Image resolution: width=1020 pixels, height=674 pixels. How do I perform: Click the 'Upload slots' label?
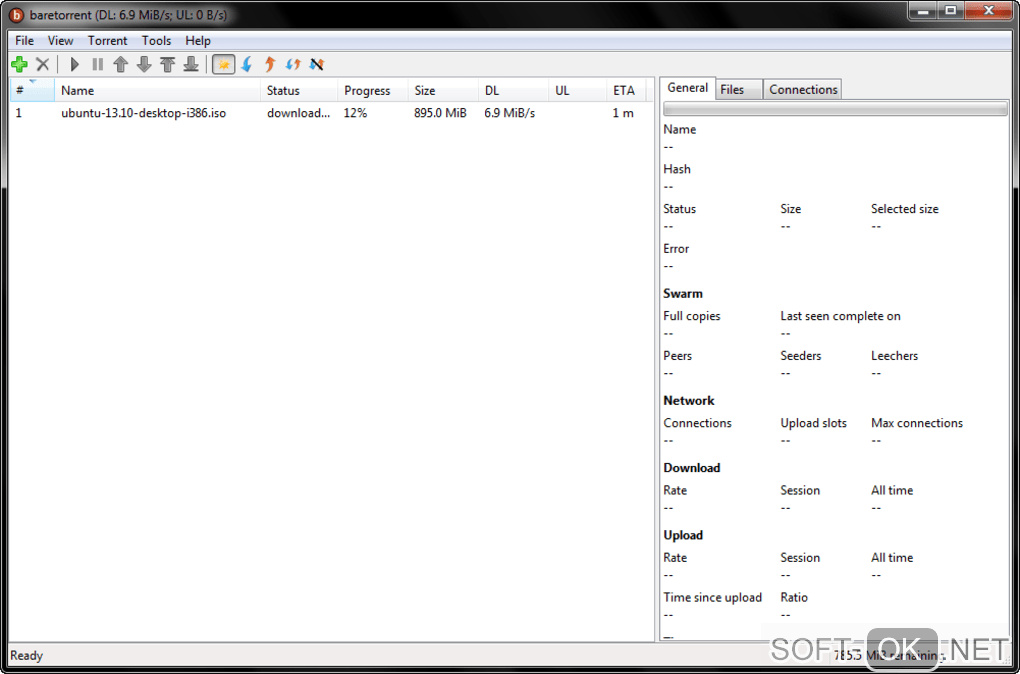[x=814, y=423]
